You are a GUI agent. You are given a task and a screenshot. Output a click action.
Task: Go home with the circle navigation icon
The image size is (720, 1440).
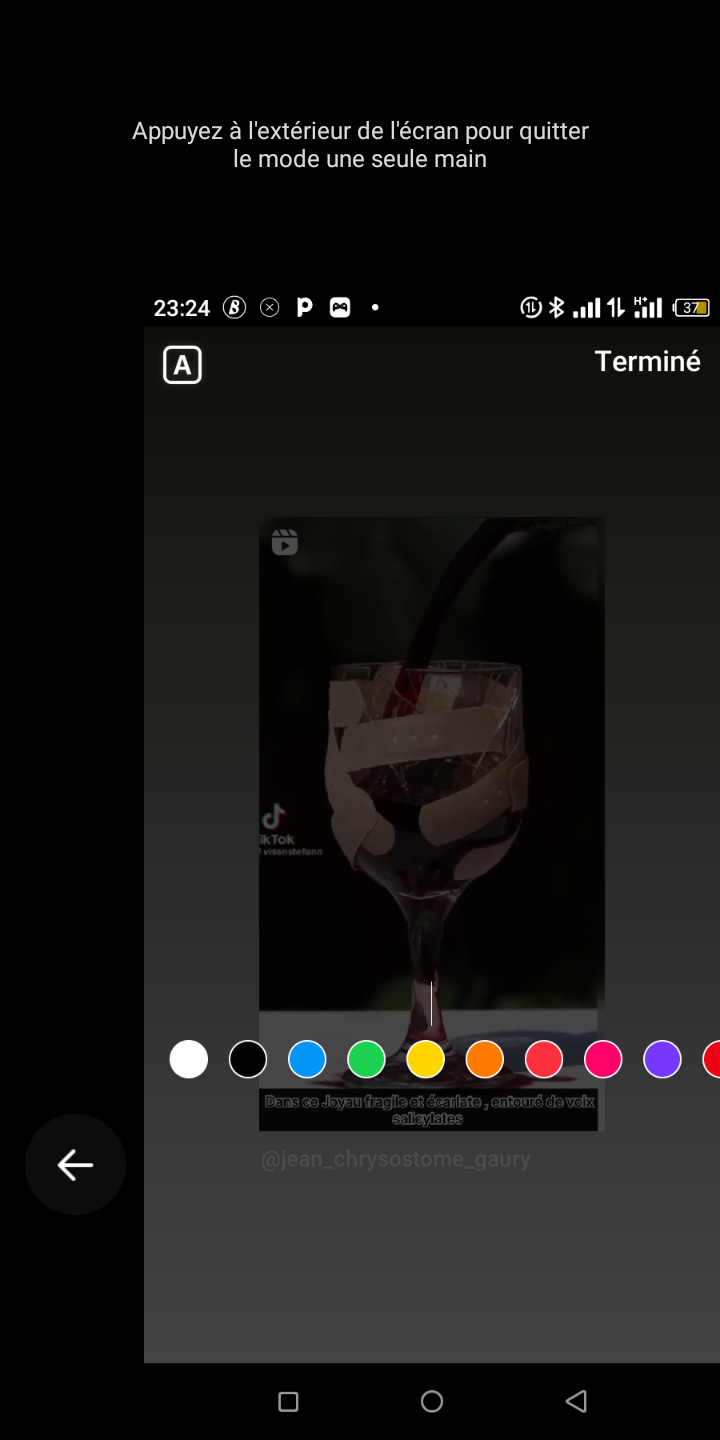click(x=432, y=1402)
